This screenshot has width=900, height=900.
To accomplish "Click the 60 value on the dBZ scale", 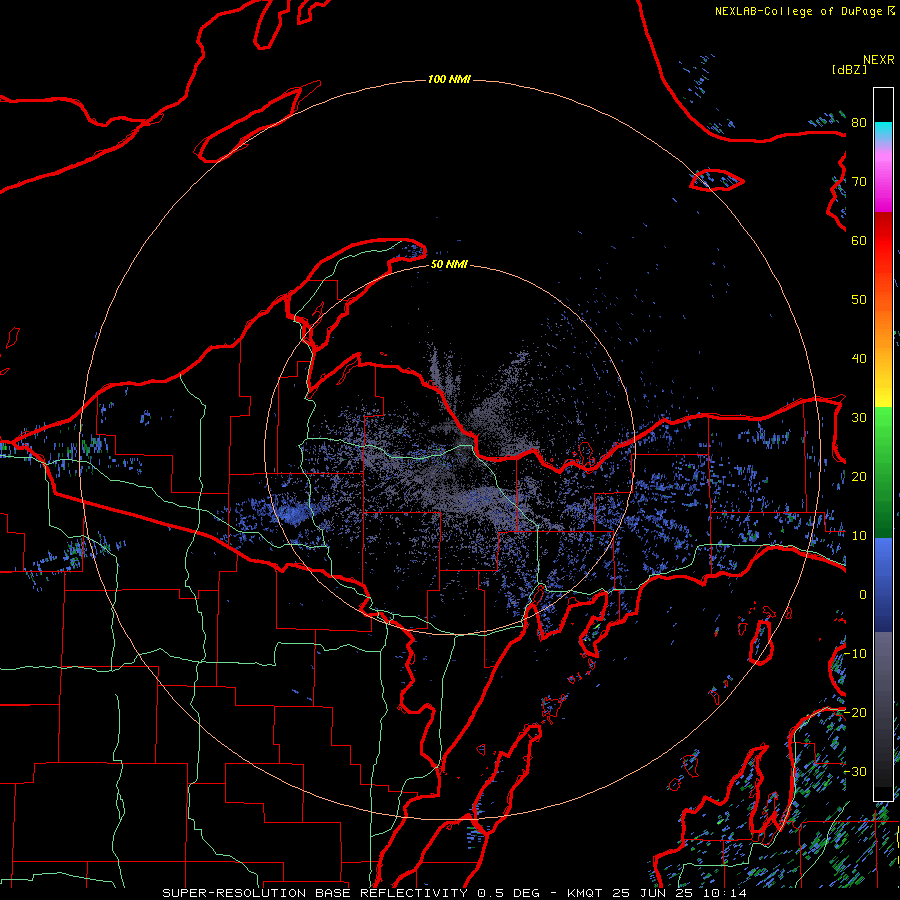I will pyautogui.click(x=859, y=240).
